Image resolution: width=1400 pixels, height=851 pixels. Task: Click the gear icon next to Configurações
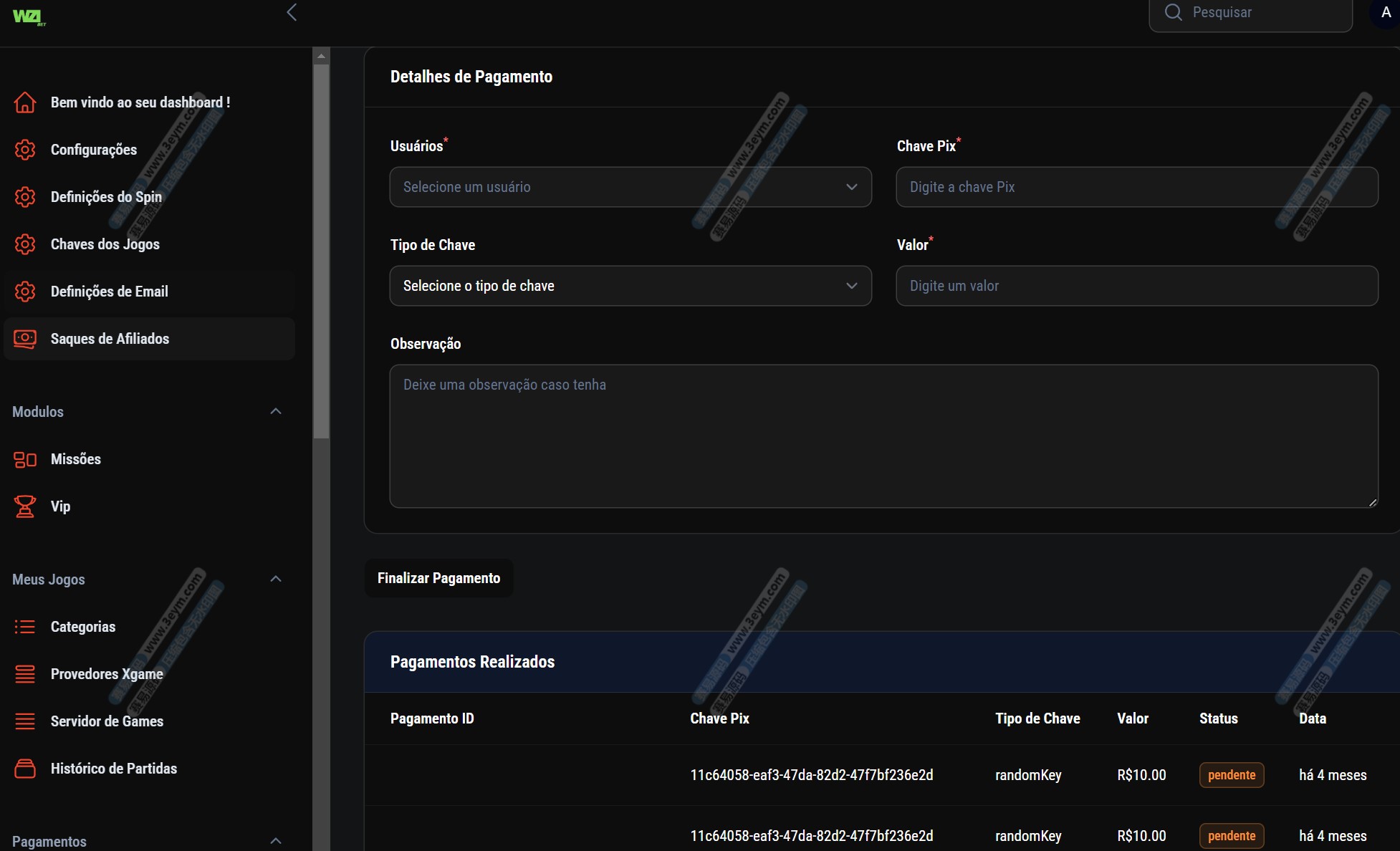click(25, 150)
